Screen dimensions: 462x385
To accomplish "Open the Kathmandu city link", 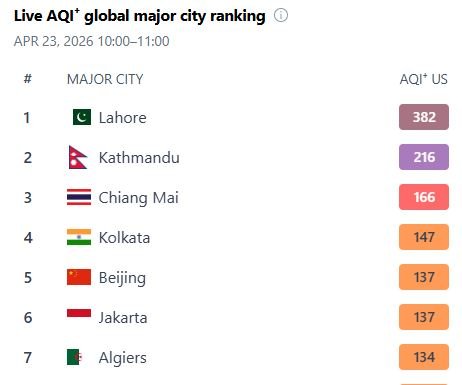I will tap(139, 158).
